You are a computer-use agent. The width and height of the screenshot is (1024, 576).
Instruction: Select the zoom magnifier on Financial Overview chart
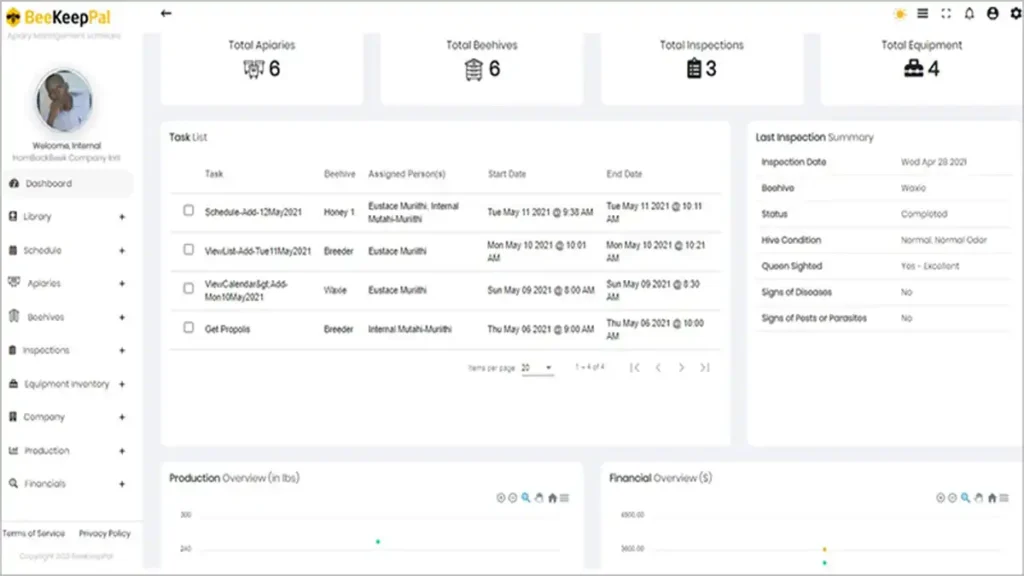[966, 498]
